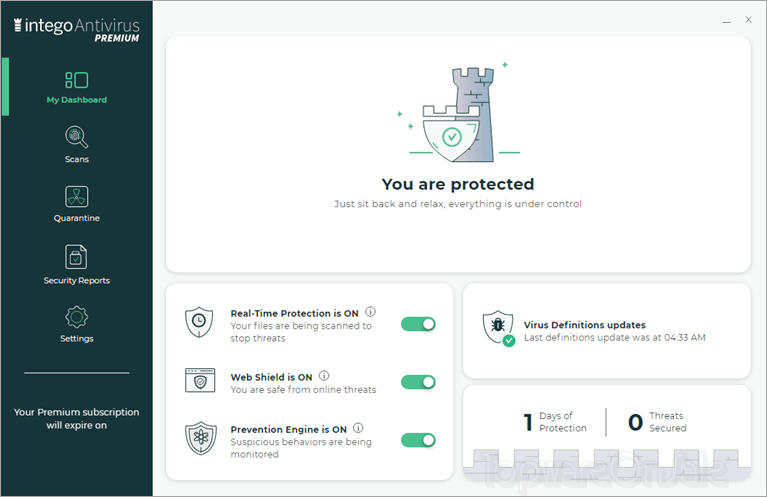Click the Virus Definitions updates heading
The height and width of the screenshot is (497, 767).
point(585,325)
